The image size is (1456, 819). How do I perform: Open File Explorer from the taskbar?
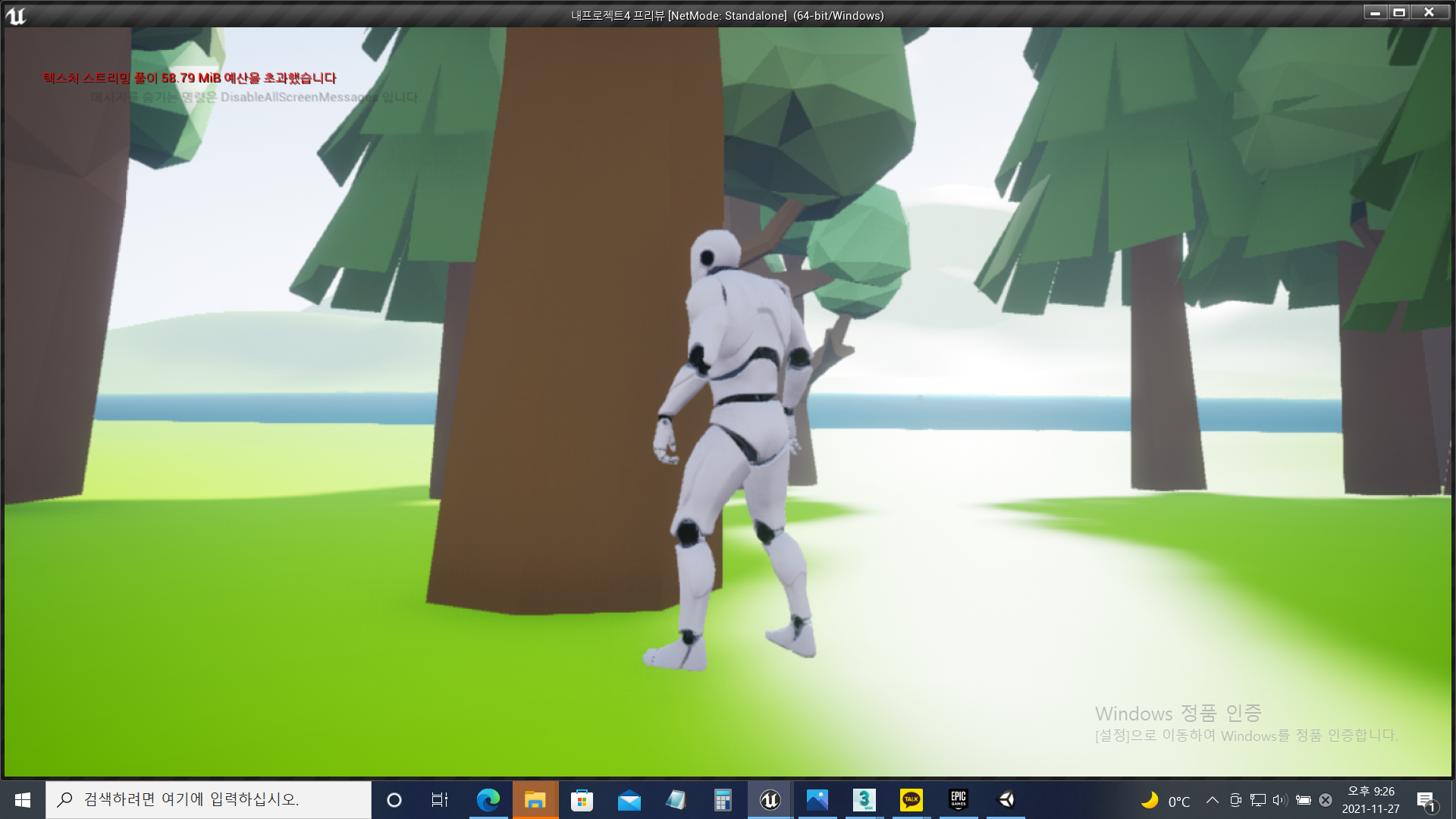(x=535, y=800)
